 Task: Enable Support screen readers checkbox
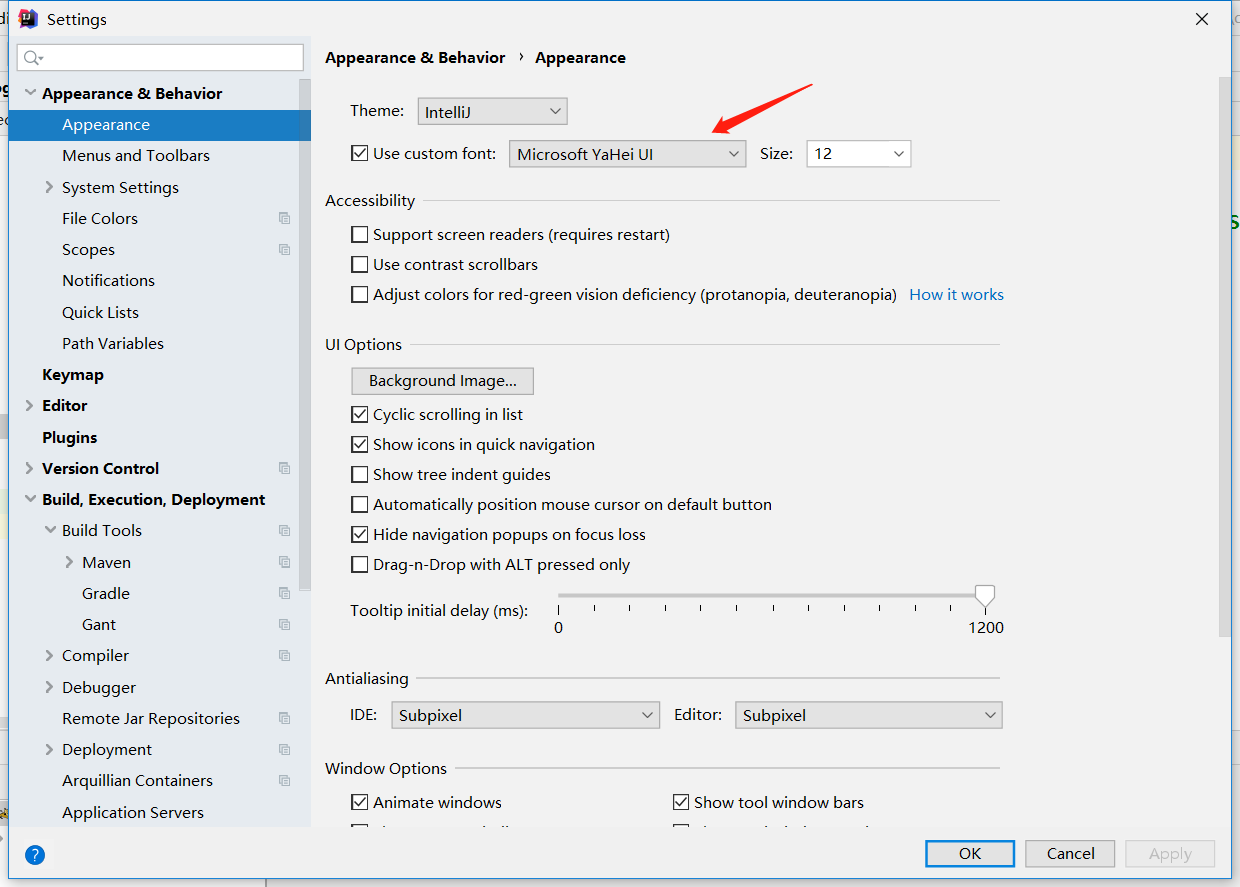pyautogui.click(x=360, y=234)
